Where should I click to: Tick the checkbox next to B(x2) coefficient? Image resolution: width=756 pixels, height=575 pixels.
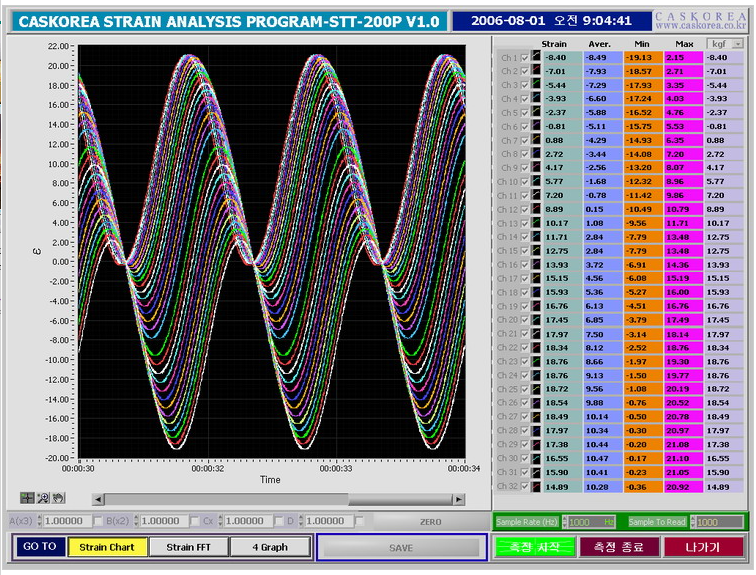[x=195, y=521]
